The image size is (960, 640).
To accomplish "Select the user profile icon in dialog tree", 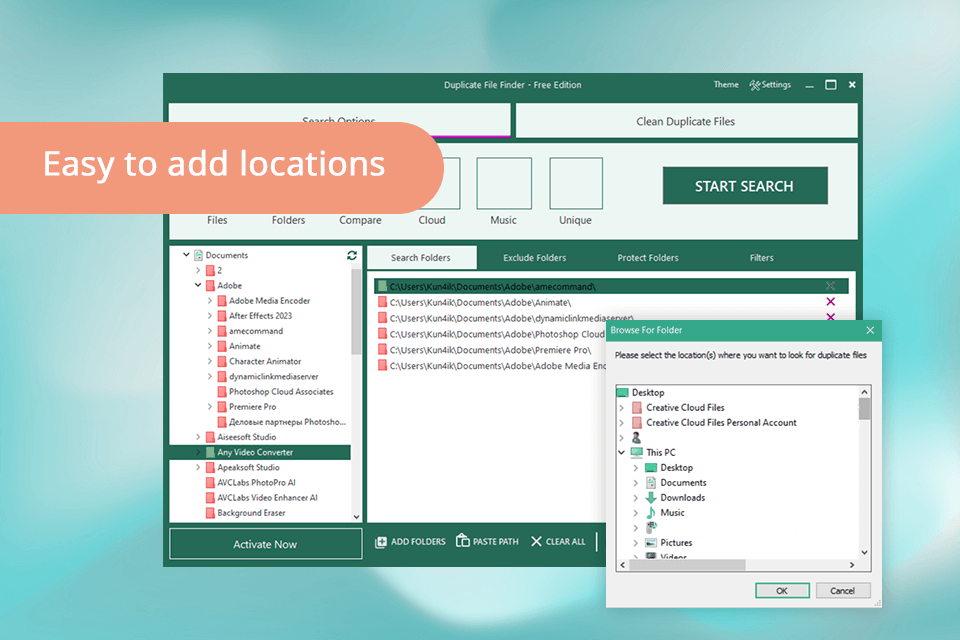I will point(637,437).
